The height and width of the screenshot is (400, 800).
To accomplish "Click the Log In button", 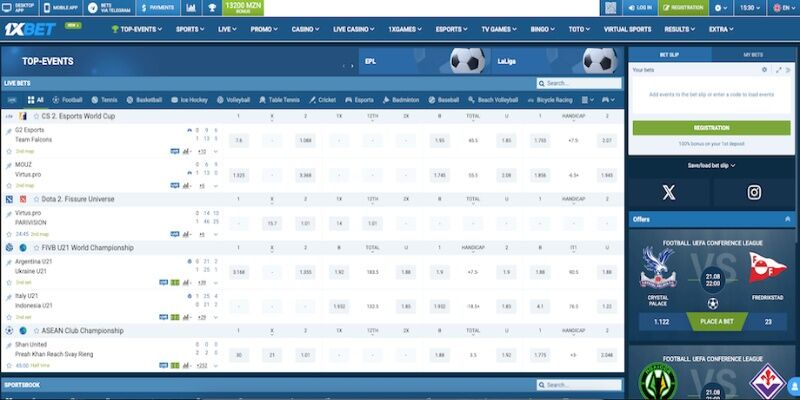I will coord(638,7).
